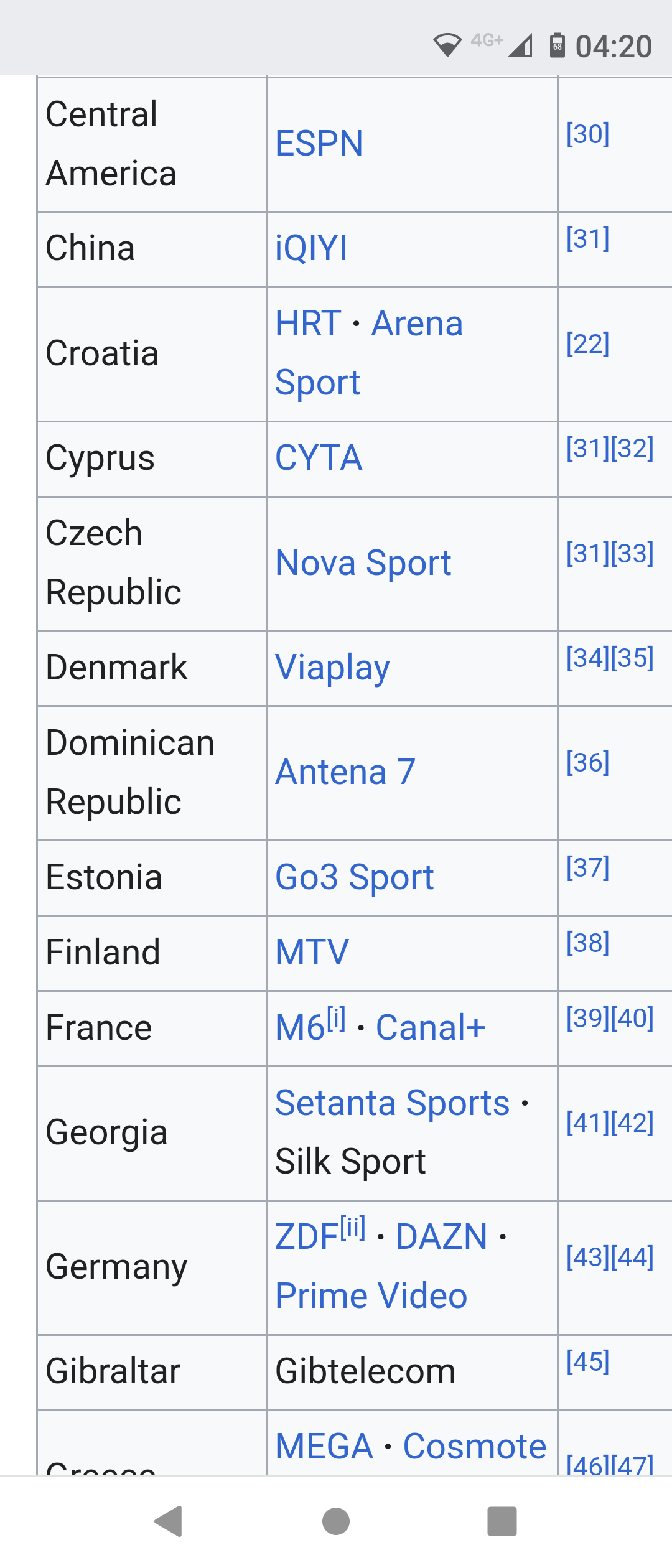Open the Canal+ link for France
The width and height of the screenshot is (672, 1568).
coord(431,1028)
